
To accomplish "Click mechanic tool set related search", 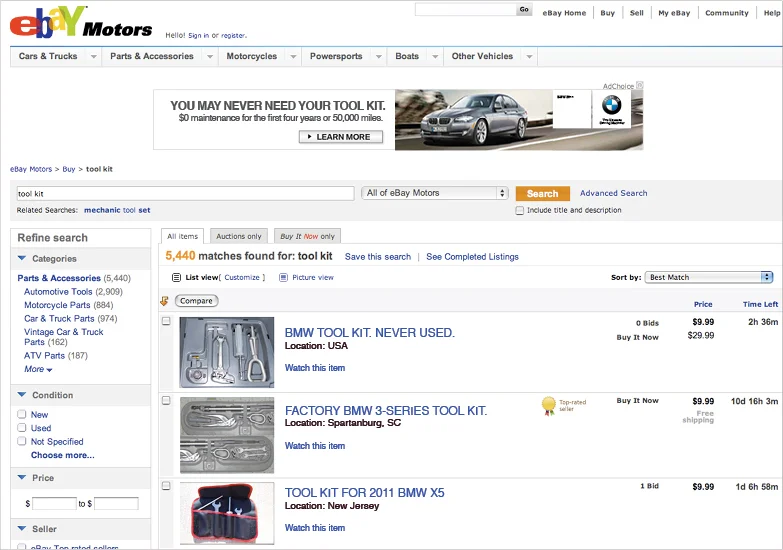I will click(117, 210).
